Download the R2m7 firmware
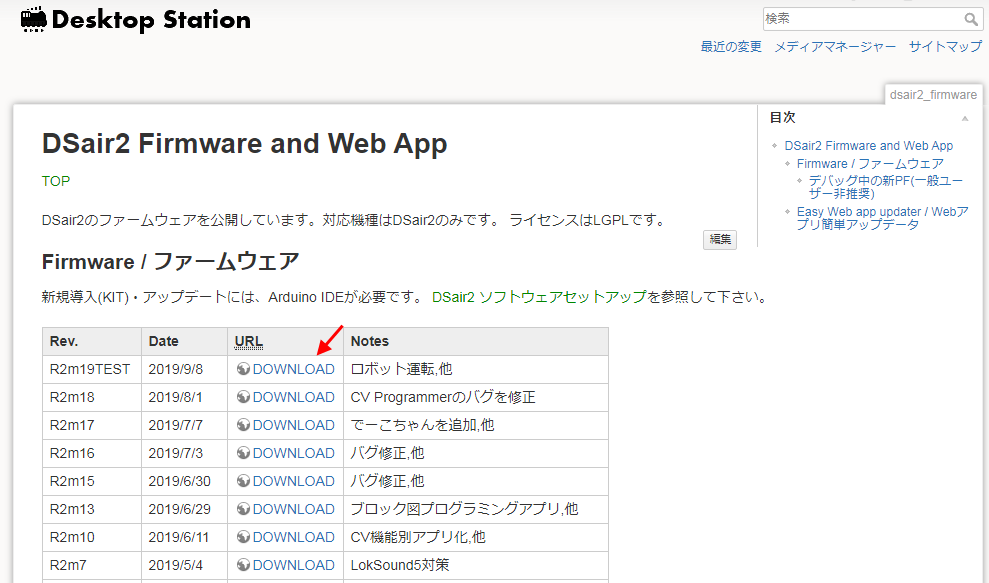The height and width of the screenshot is (583, 989). coord(293,565)
